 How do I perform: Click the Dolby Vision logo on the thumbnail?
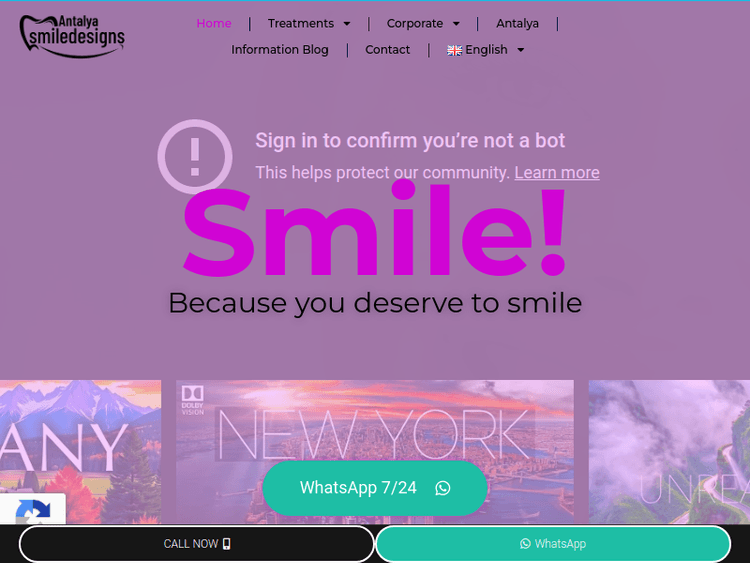pos(193,400)
